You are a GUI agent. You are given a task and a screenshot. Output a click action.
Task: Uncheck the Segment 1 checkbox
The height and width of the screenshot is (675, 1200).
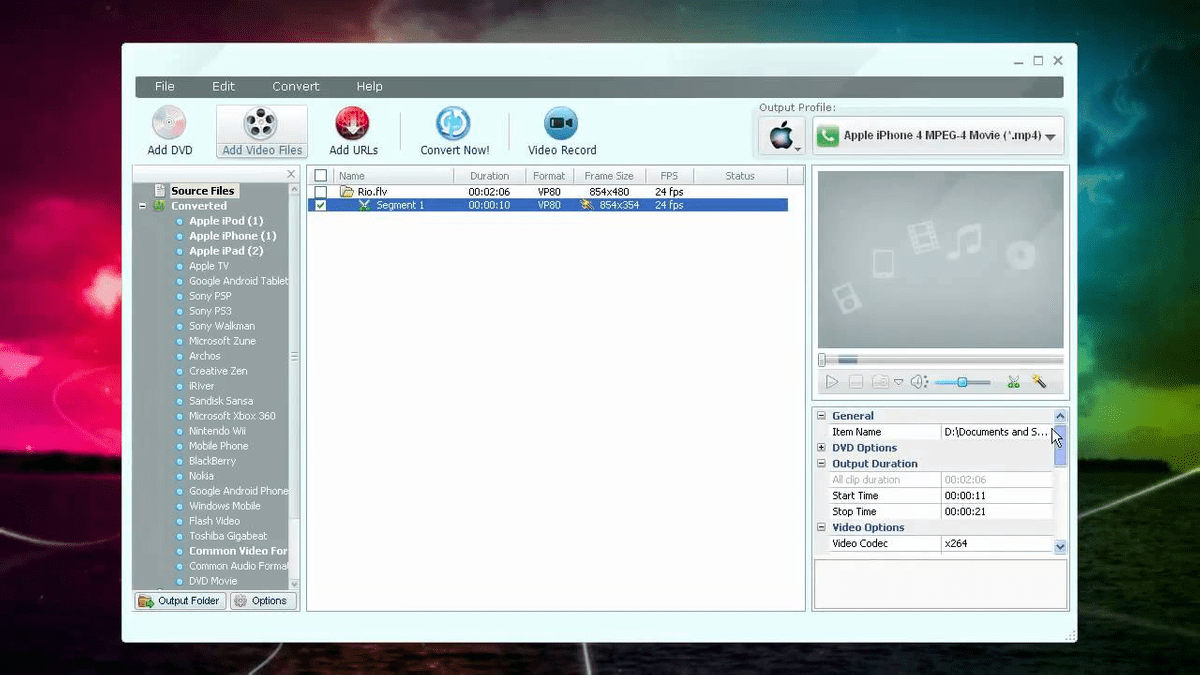click(321, 204)
